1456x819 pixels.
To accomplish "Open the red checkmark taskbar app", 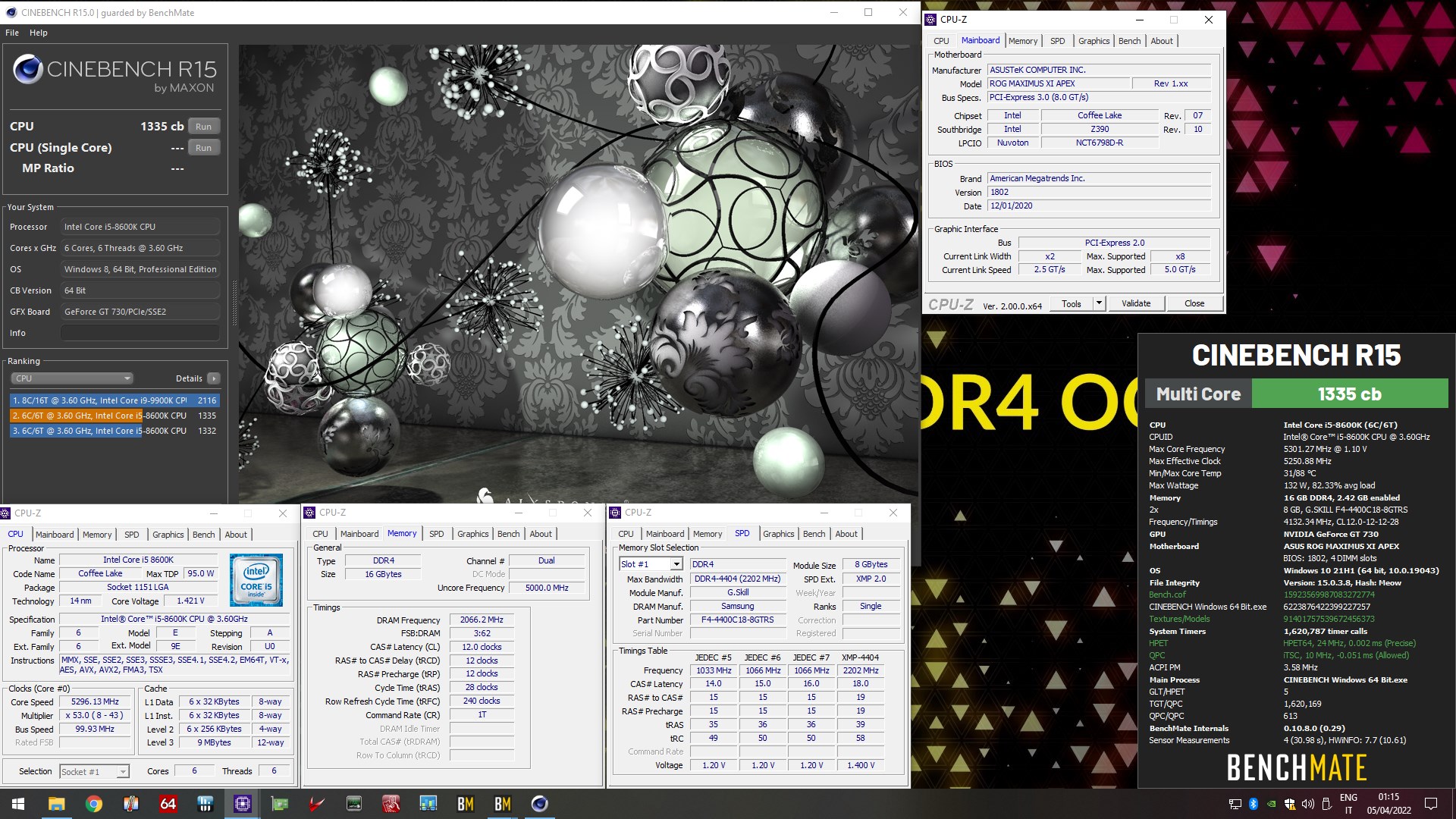I will point(317,804).
